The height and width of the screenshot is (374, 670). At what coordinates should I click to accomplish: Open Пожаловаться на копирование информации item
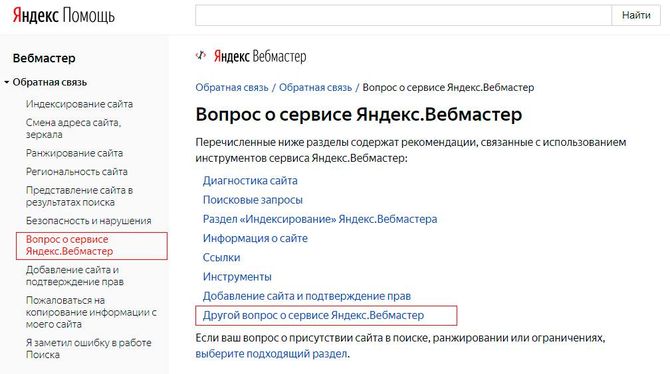click(91, 312)
